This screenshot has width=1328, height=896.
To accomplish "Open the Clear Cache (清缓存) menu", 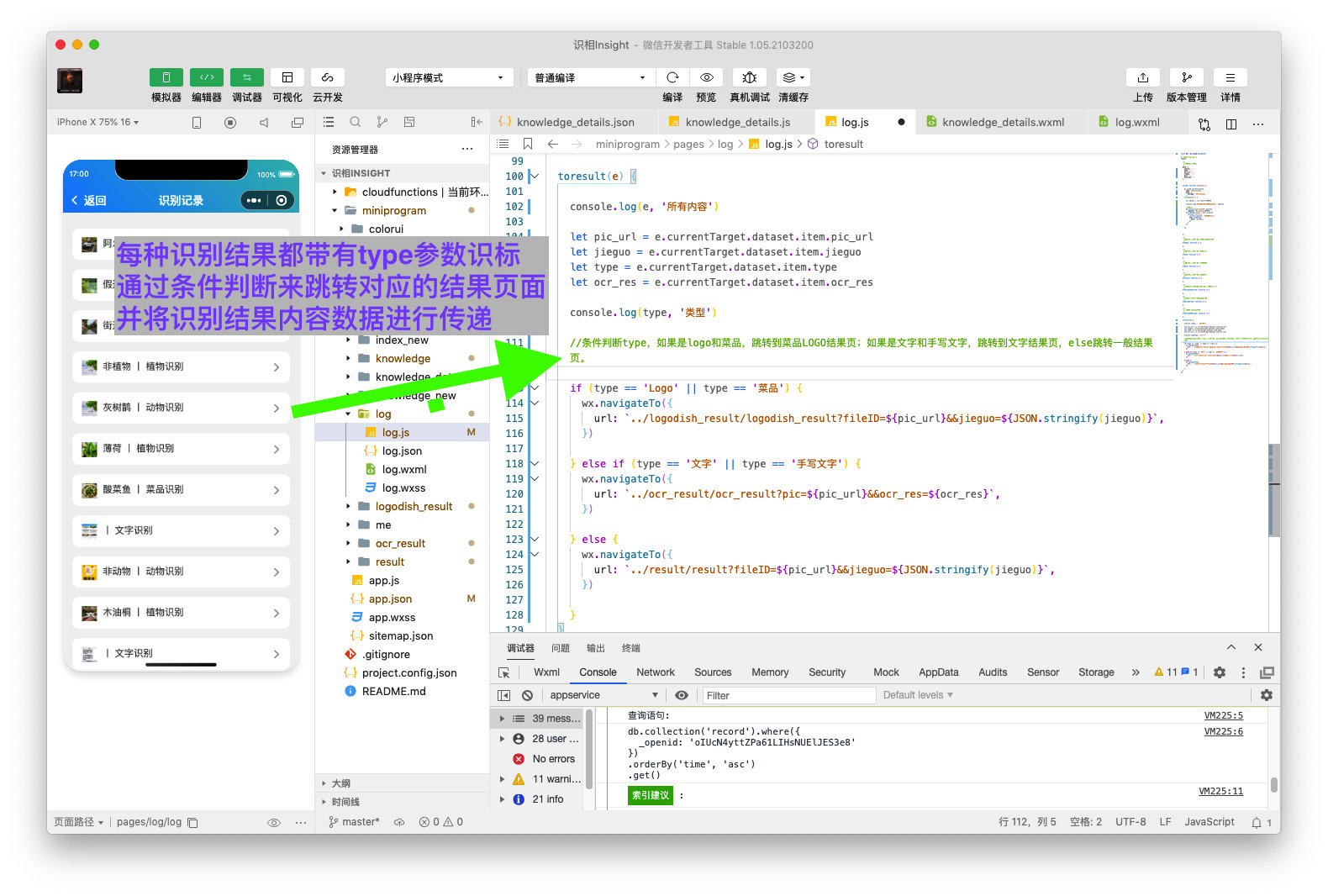I will tap(793, 77).
